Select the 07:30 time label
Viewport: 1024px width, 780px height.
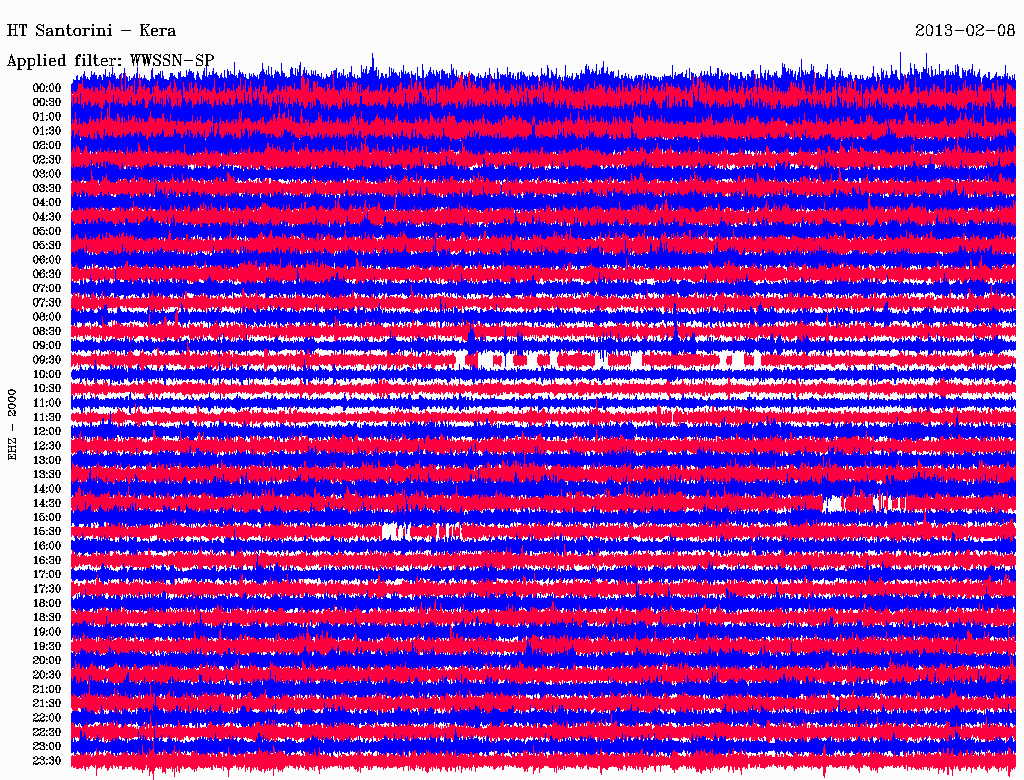(47, 303)
